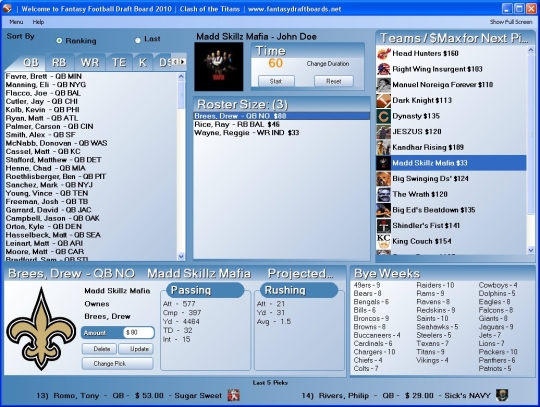
Task: Click the teams list scroll-up arrow
Action: pyautogui.click(x=531, y=50)
